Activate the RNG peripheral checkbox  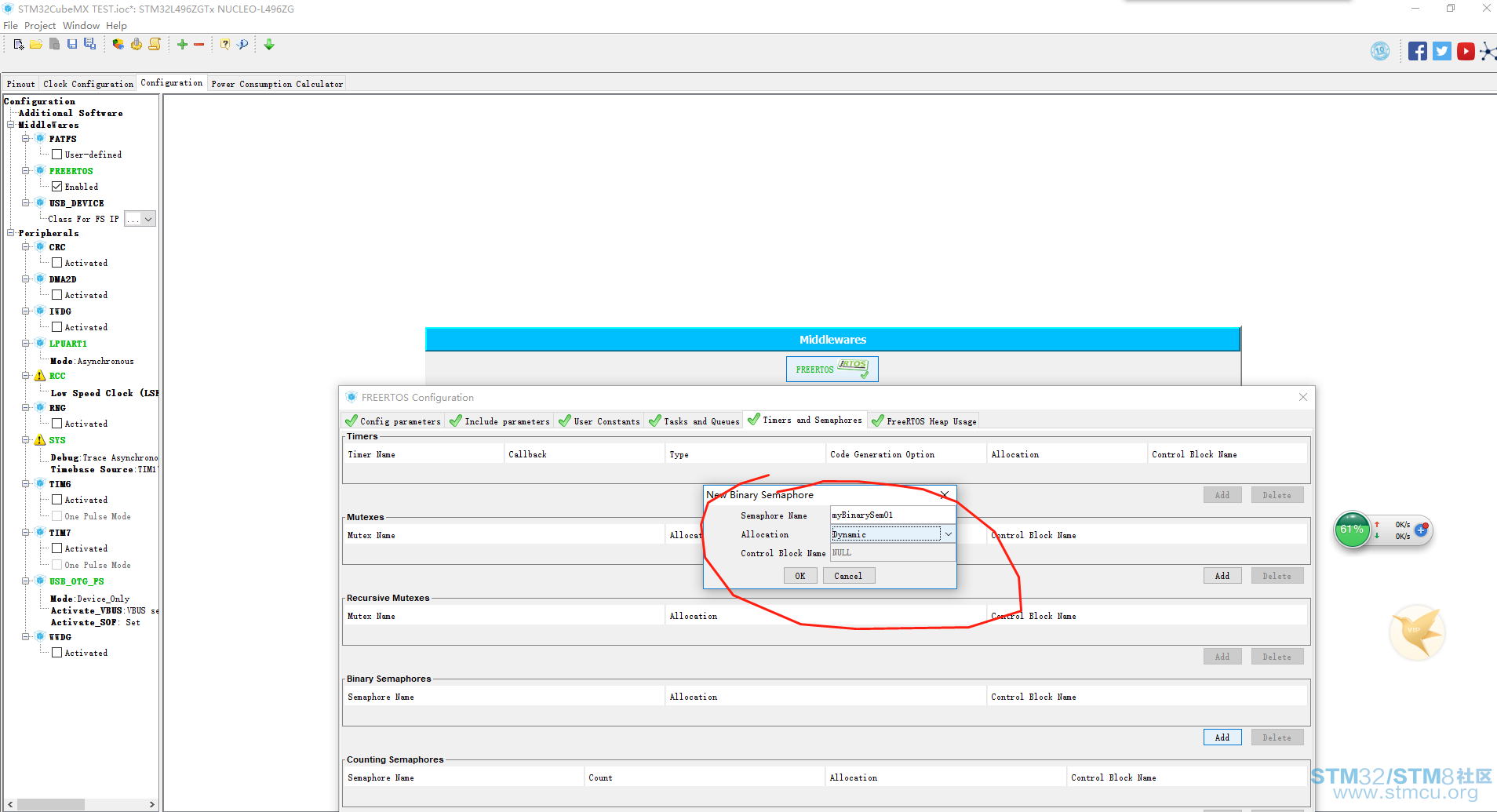tap(56, 424)
